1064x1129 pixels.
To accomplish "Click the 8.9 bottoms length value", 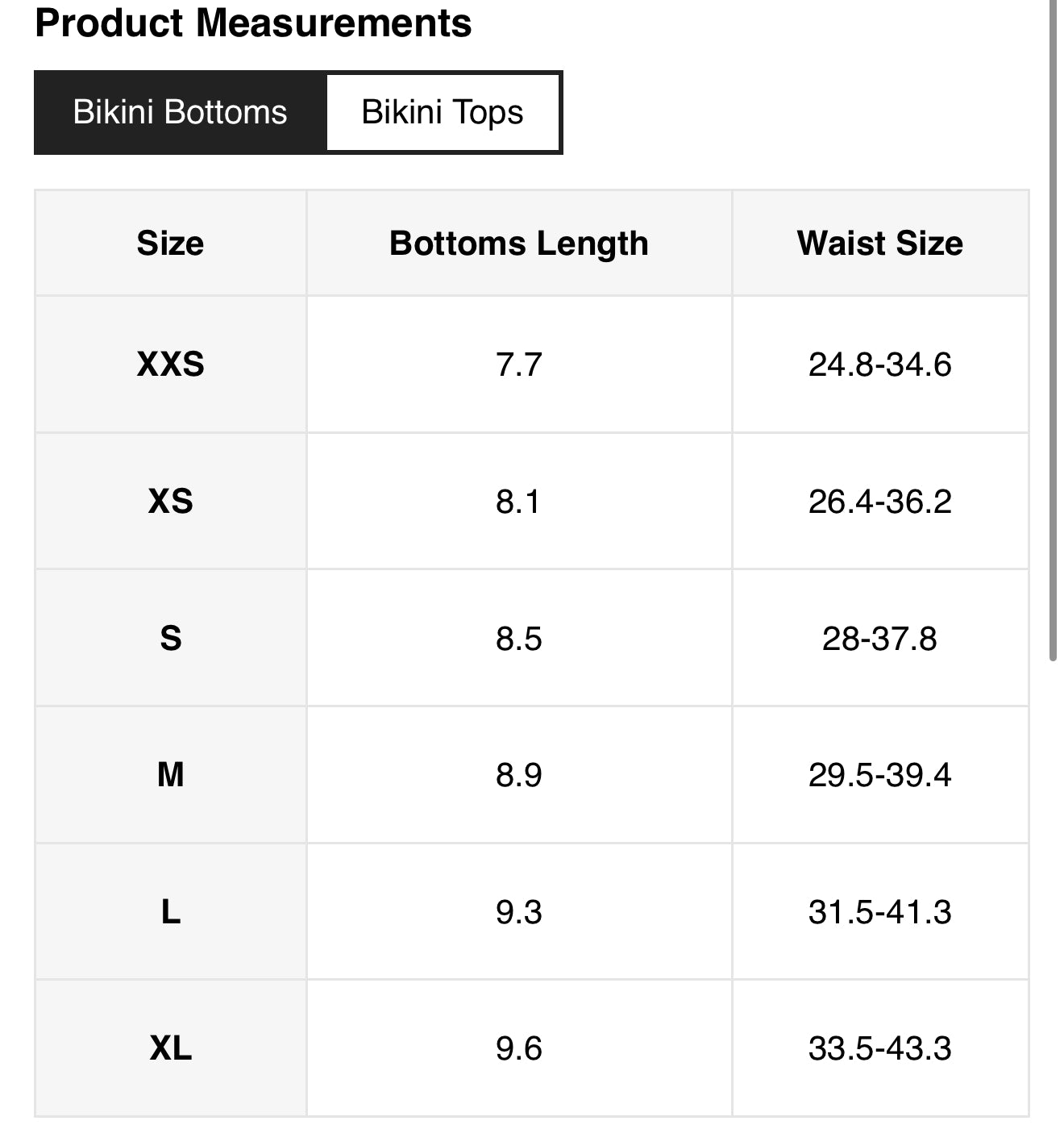I will [518, 775].
